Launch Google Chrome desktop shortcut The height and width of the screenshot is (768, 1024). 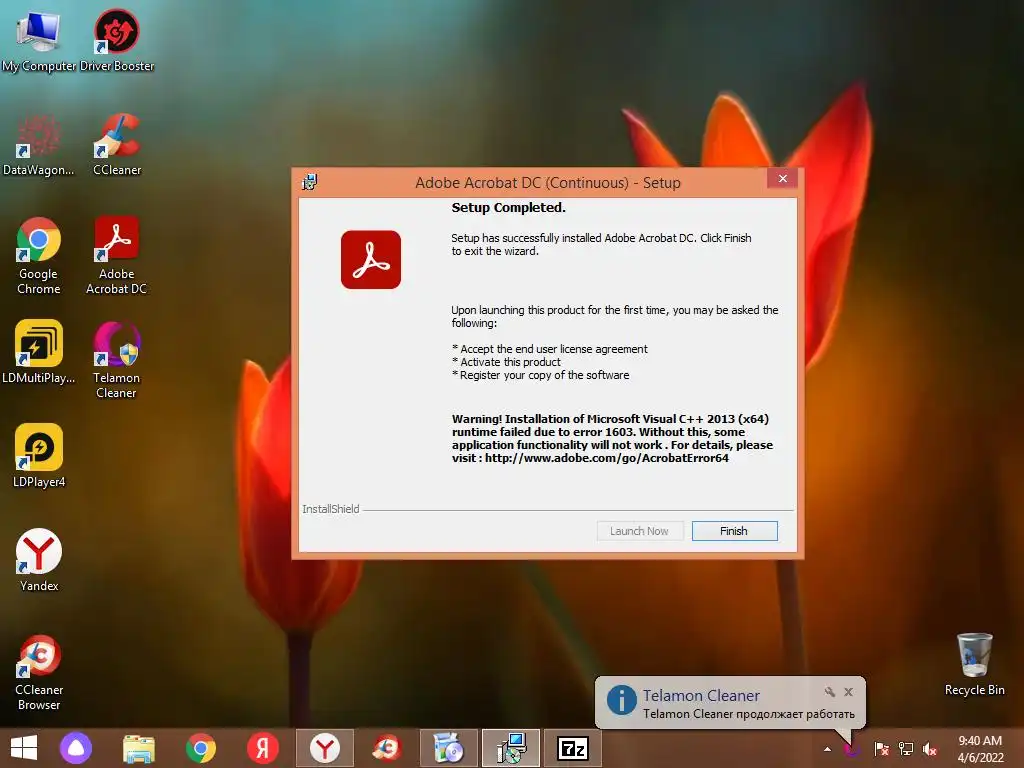pyautogui.click(x=39, y=256)
